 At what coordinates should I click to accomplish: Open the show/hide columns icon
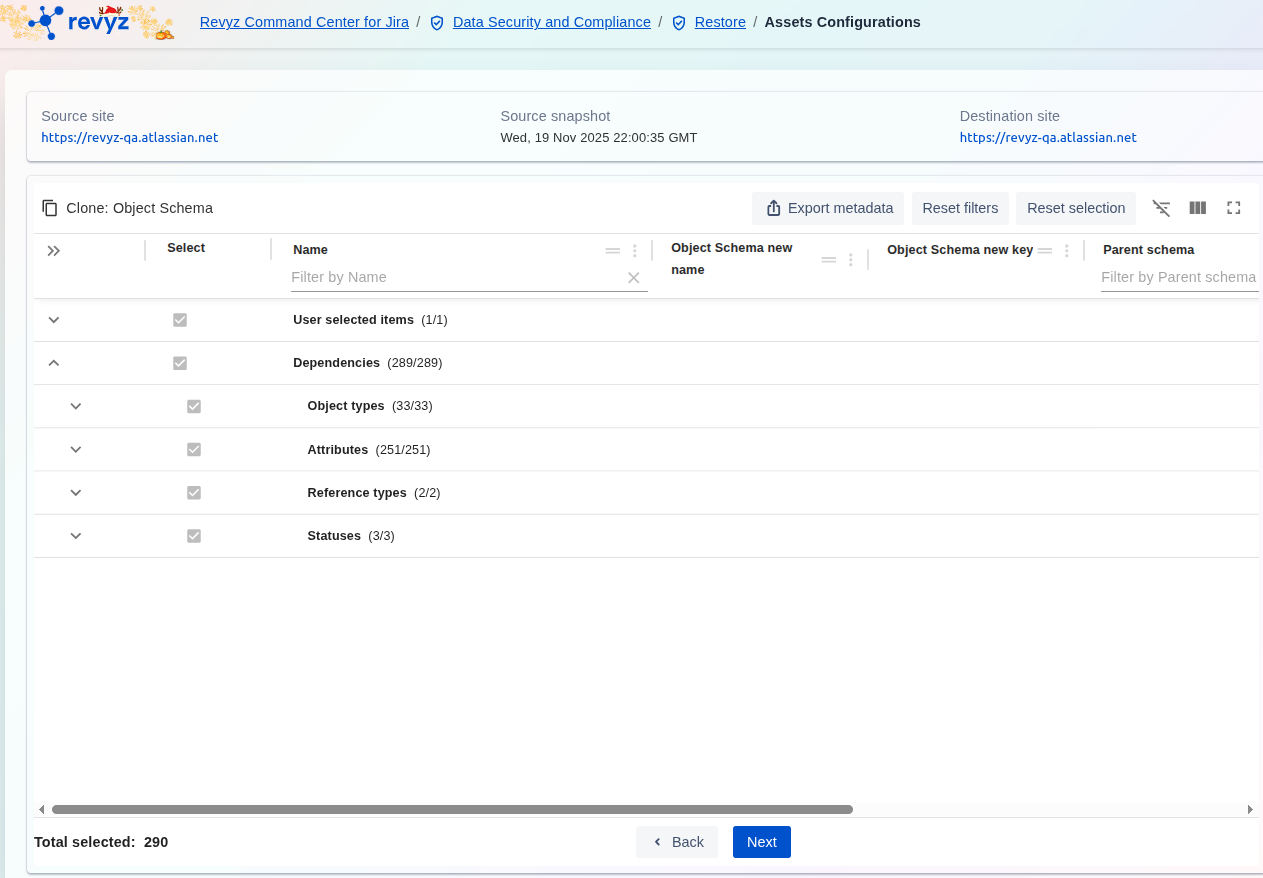(1197, 208)
